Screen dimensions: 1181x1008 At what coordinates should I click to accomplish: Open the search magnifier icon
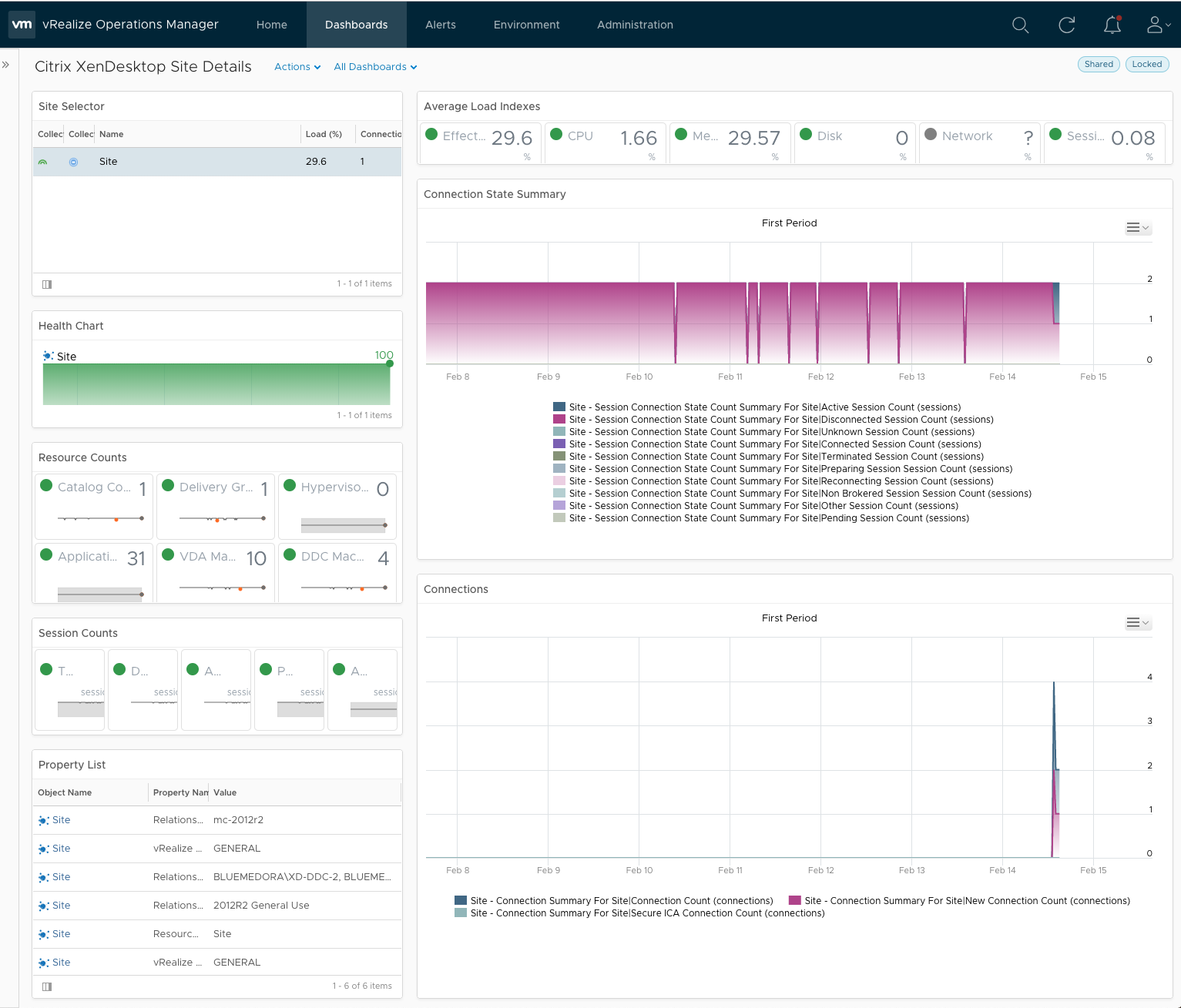[1021, 25]
